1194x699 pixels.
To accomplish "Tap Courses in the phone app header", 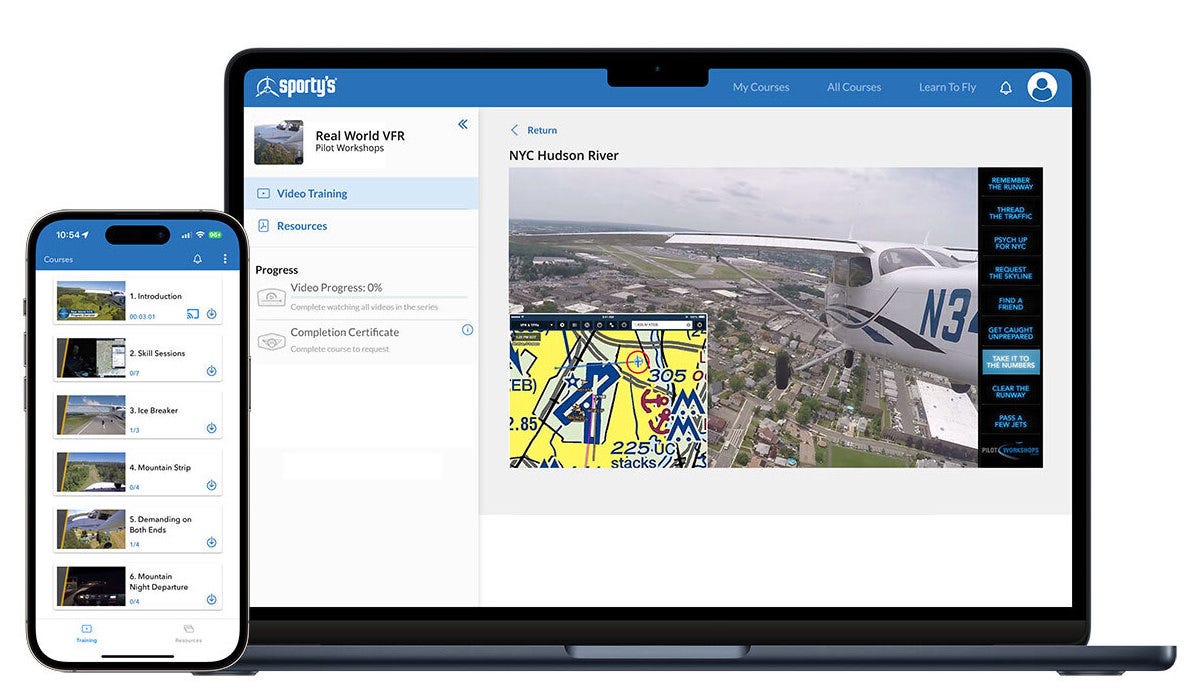I will 59,260.
